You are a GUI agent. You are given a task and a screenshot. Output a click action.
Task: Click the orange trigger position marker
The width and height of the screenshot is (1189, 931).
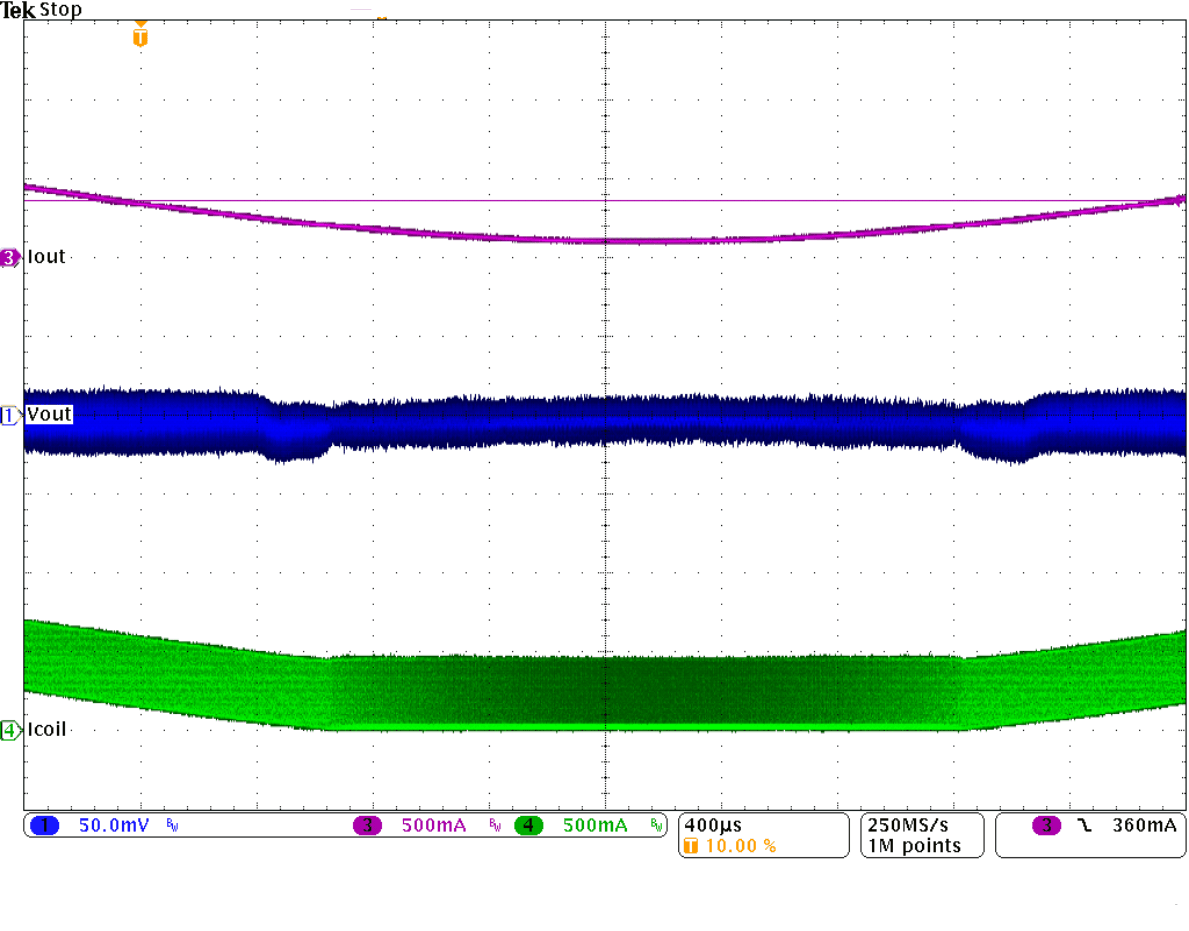[139, 38]
